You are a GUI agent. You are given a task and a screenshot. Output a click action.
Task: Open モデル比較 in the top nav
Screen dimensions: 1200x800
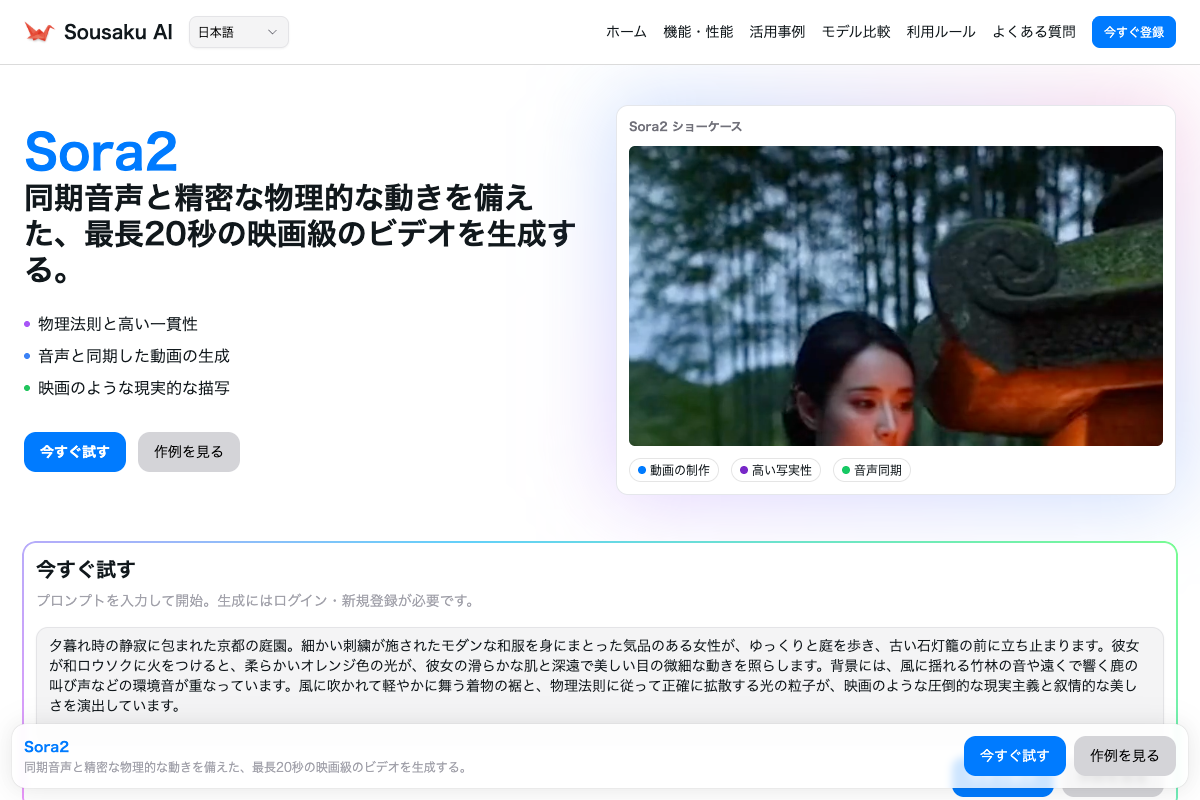tap(856, 32)
